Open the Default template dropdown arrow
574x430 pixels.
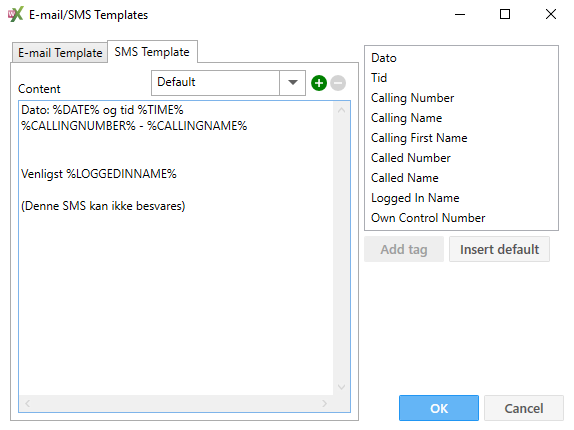[x=292, y=83]
